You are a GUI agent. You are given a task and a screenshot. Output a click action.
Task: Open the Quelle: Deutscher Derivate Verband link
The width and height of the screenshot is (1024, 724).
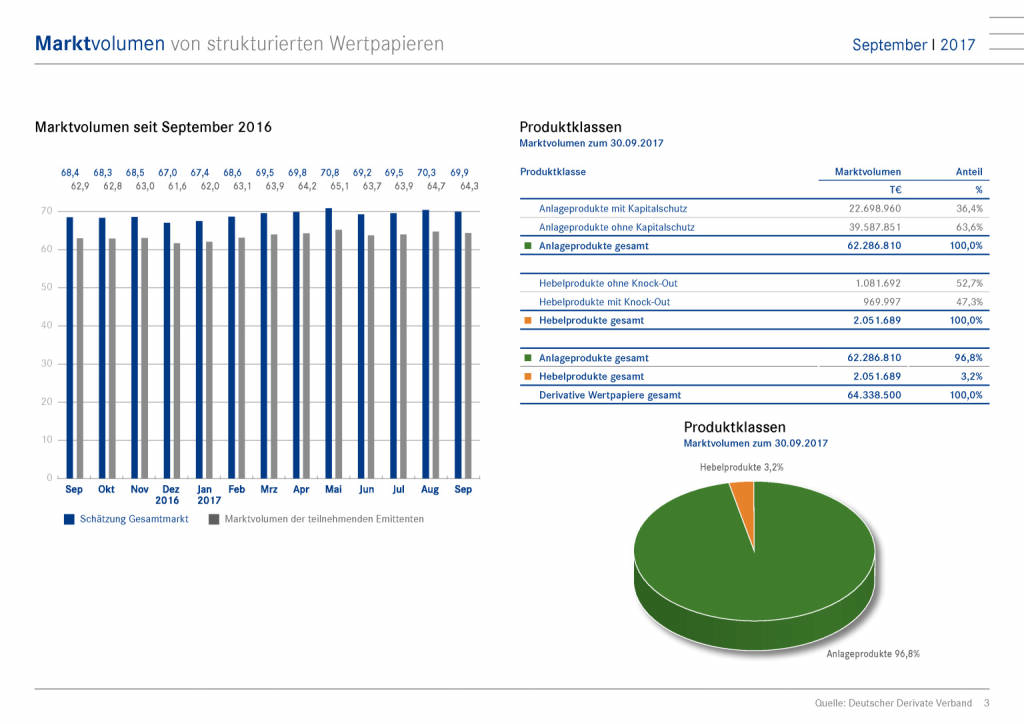[x=893, y=702]
